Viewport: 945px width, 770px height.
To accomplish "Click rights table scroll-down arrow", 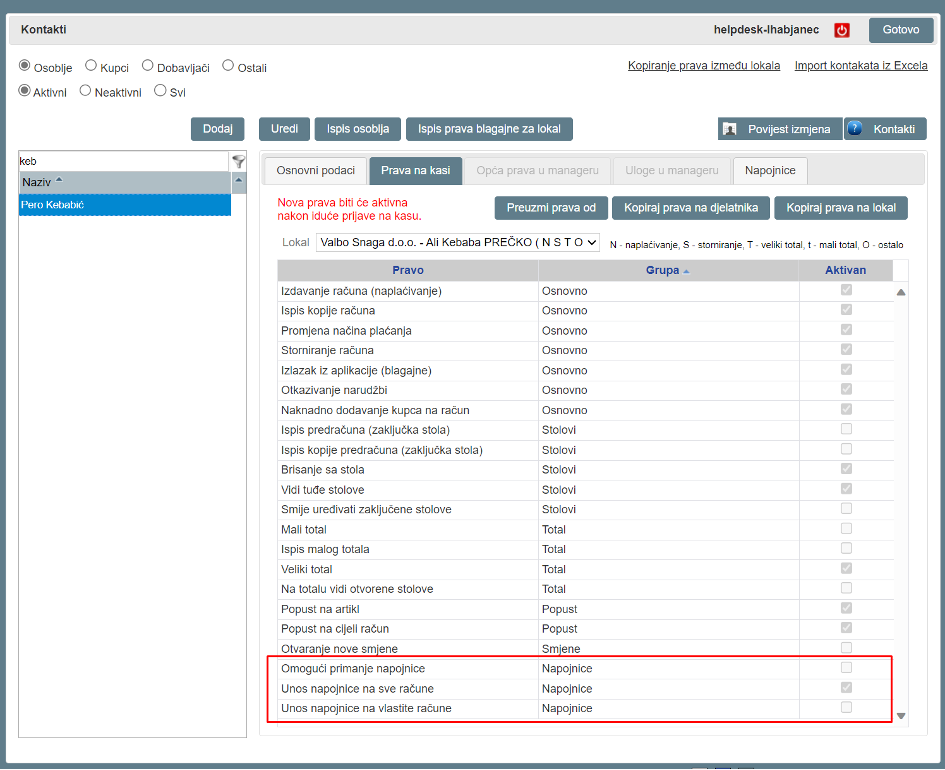I will pyautogui.click(x=901, y=715).
